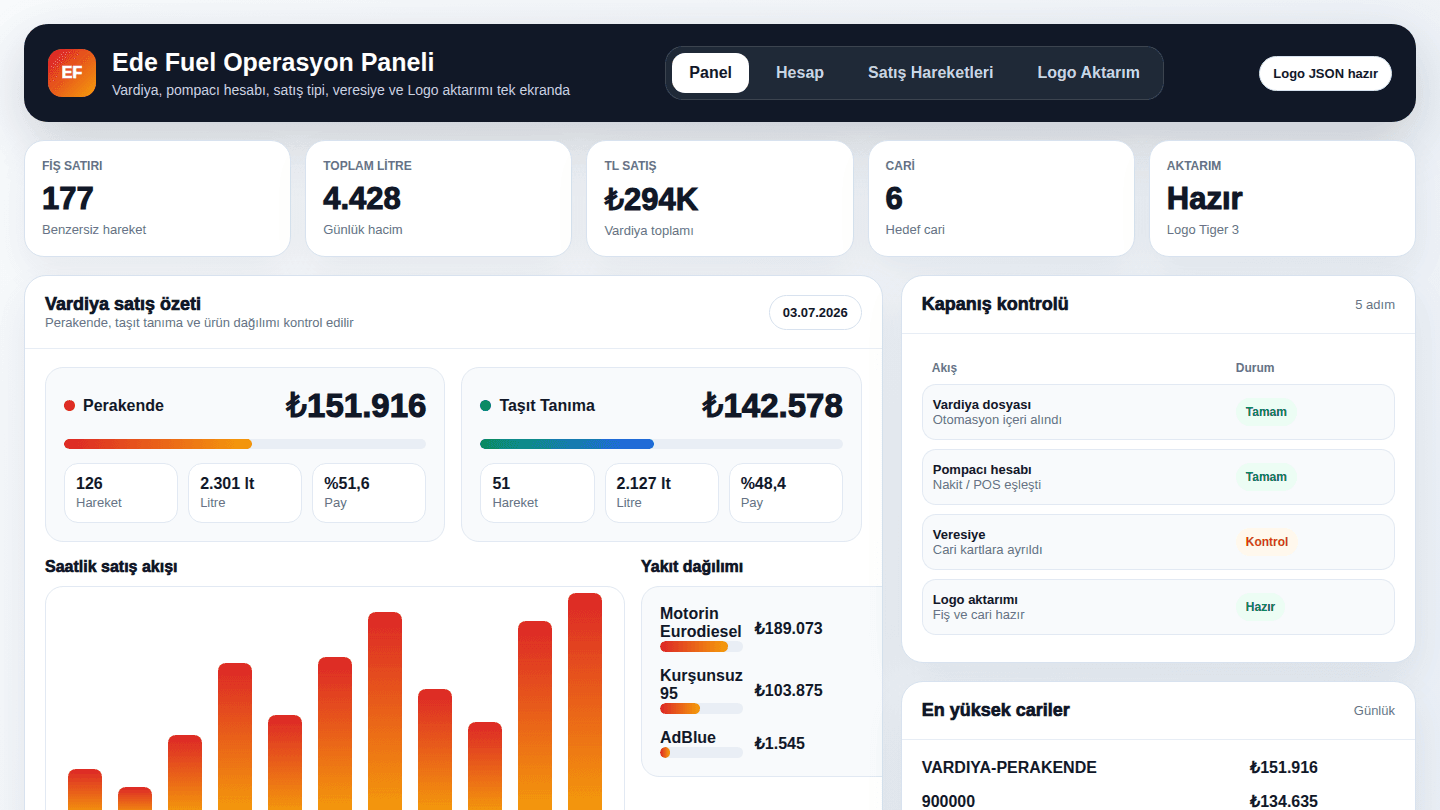
Task: Go to the Panel tab
Action: pyautogui.click(x=710, y=73)
